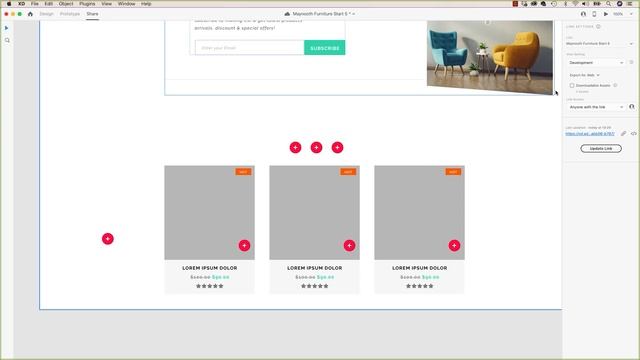
Task: Select the left product card grey image
Action: pos(209,212)
